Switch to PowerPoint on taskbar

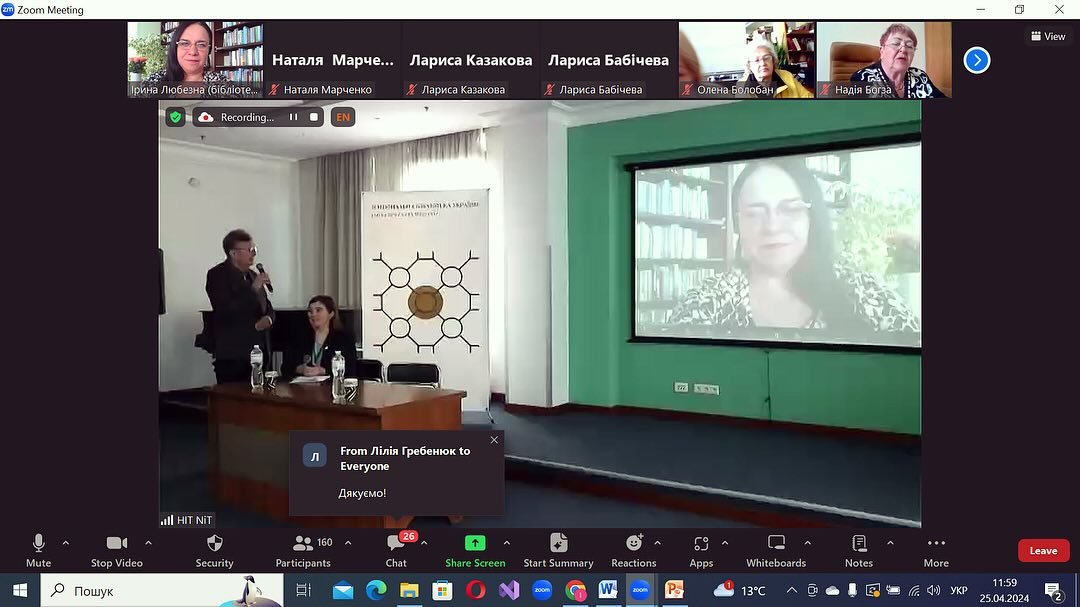(674, 590)
